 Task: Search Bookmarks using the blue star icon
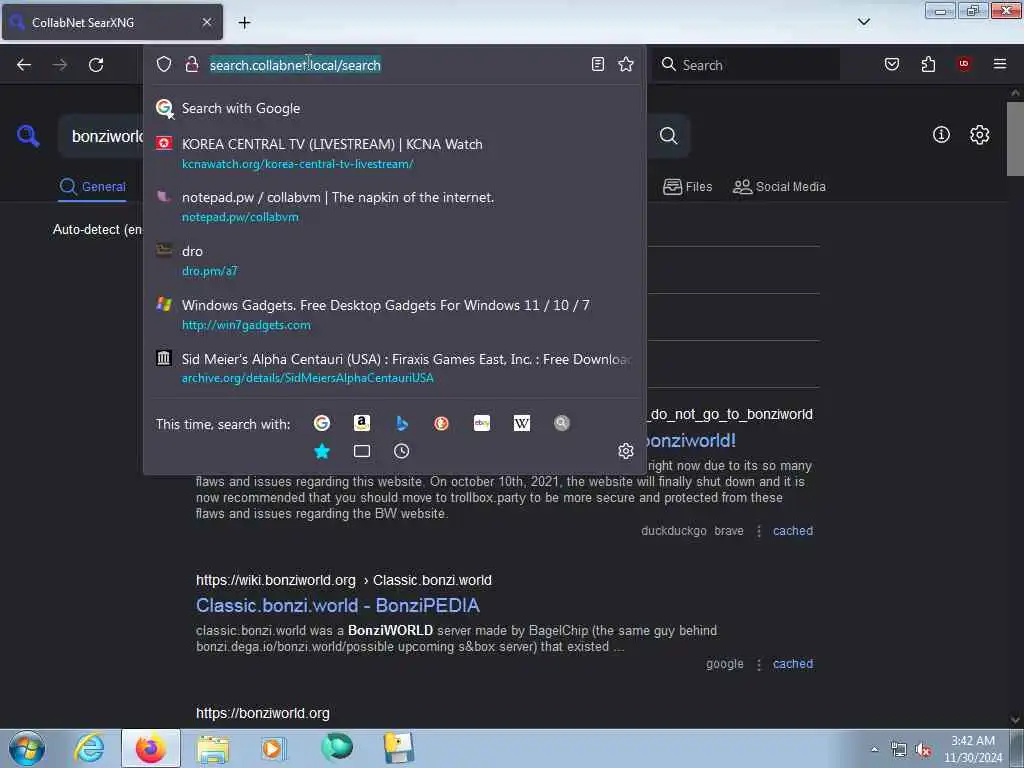(322, 451)
